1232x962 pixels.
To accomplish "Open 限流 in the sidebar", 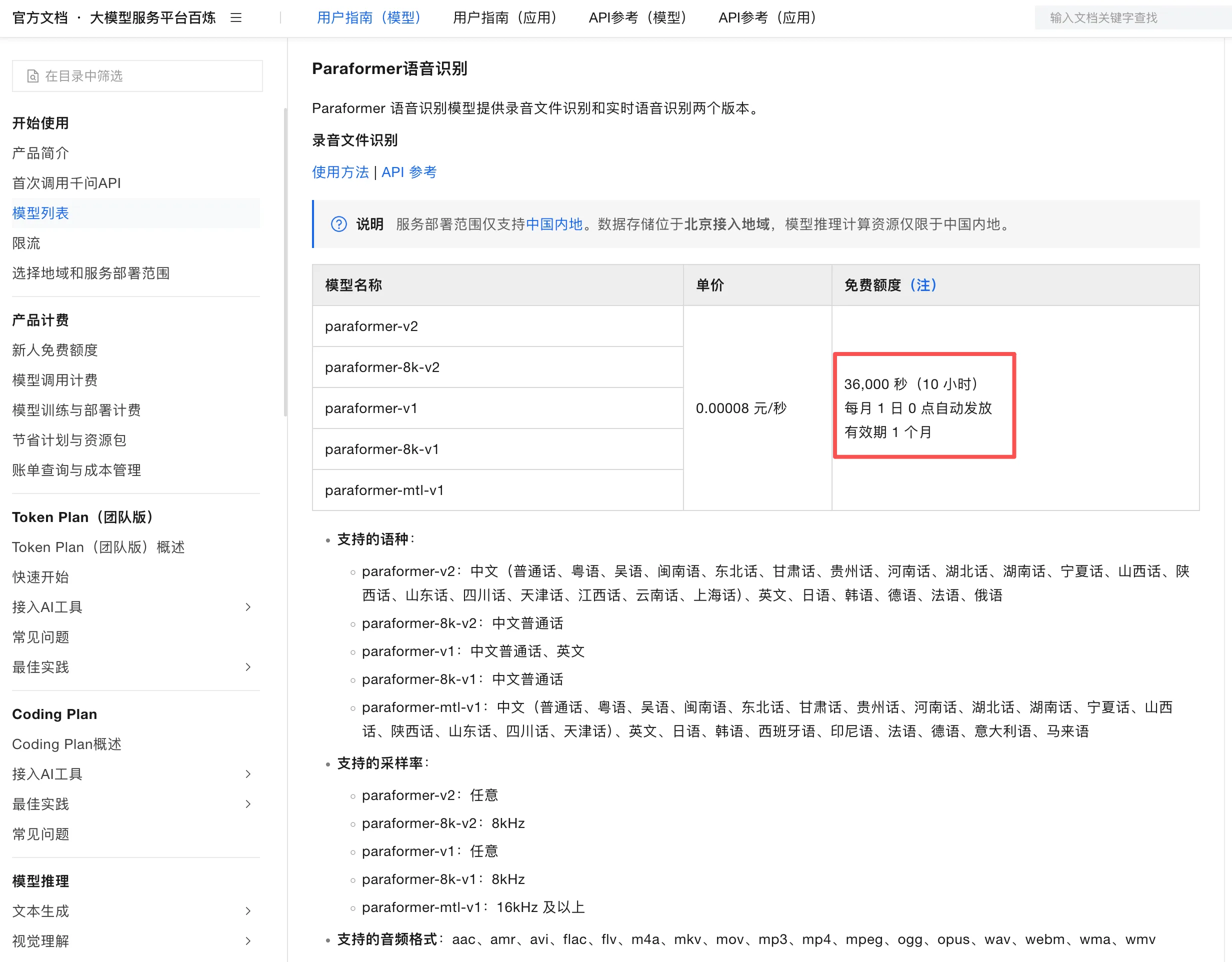I will (x=26, y=243).
